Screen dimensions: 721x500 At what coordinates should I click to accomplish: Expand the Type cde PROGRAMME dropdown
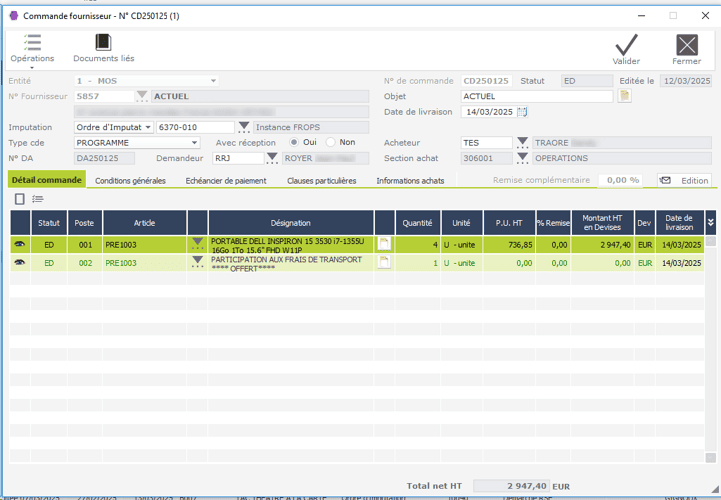point(193,142)
